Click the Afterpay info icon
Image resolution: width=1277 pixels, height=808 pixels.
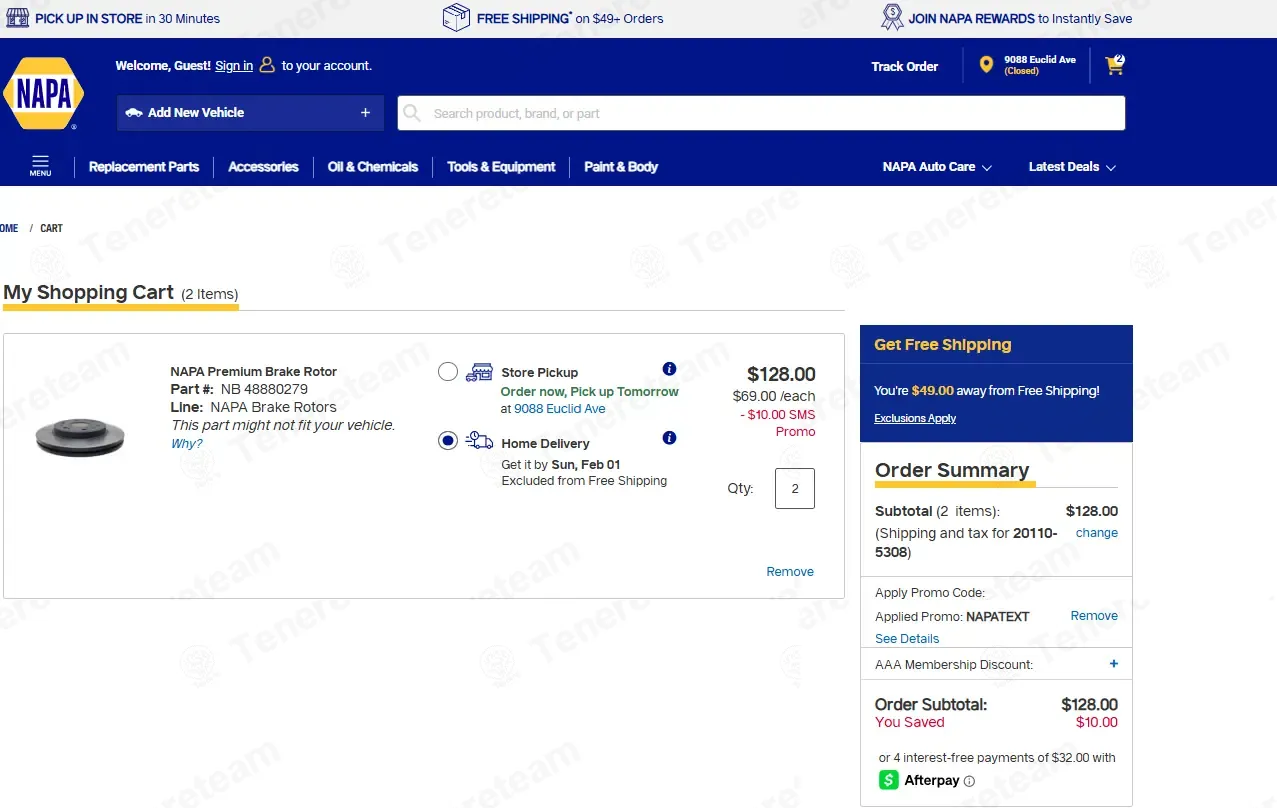(x=969, y=781)
